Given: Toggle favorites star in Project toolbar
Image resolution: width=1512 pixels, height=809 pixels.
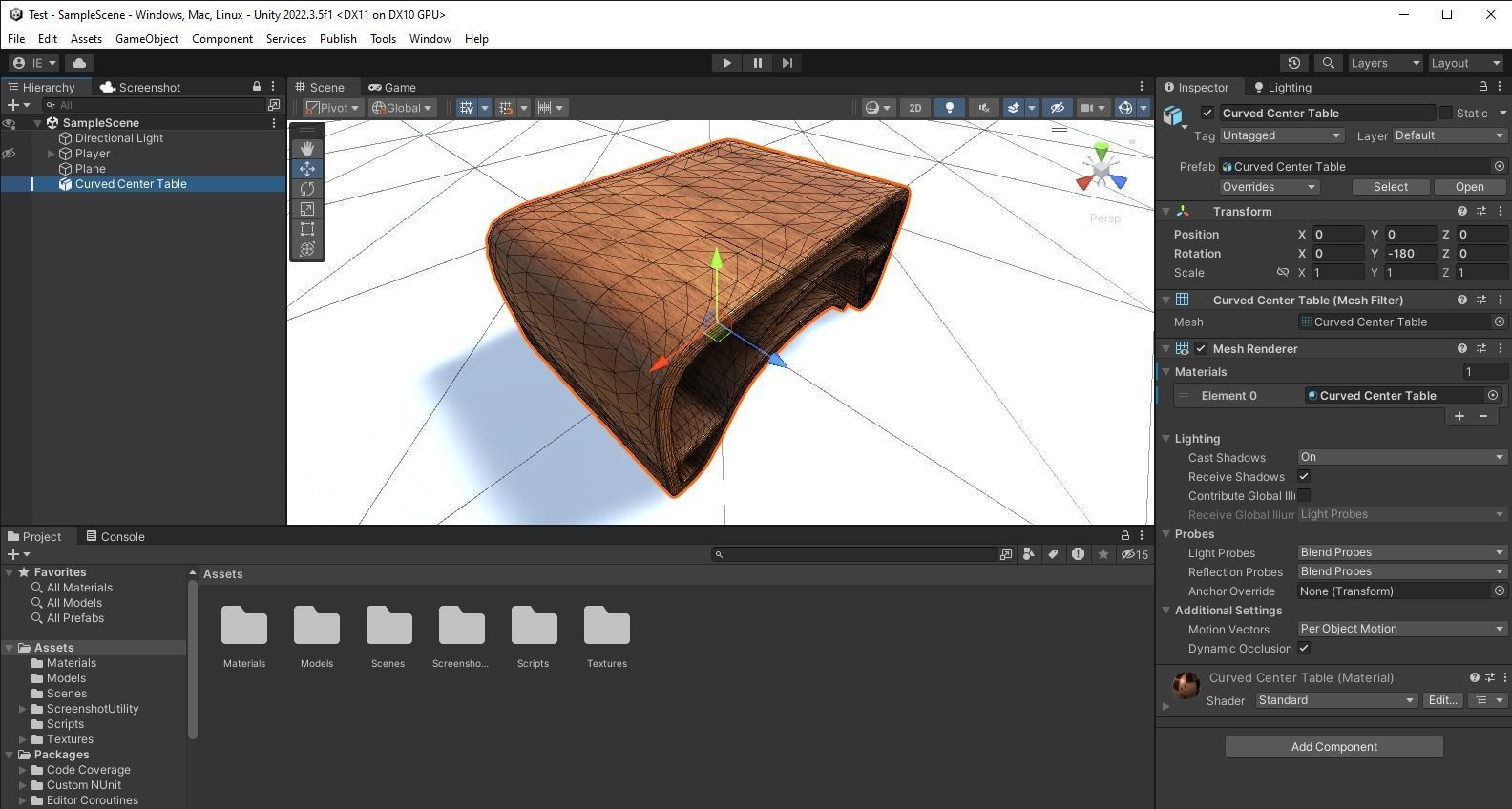Looking at the screenshot, I should [x=1103, y=554].
